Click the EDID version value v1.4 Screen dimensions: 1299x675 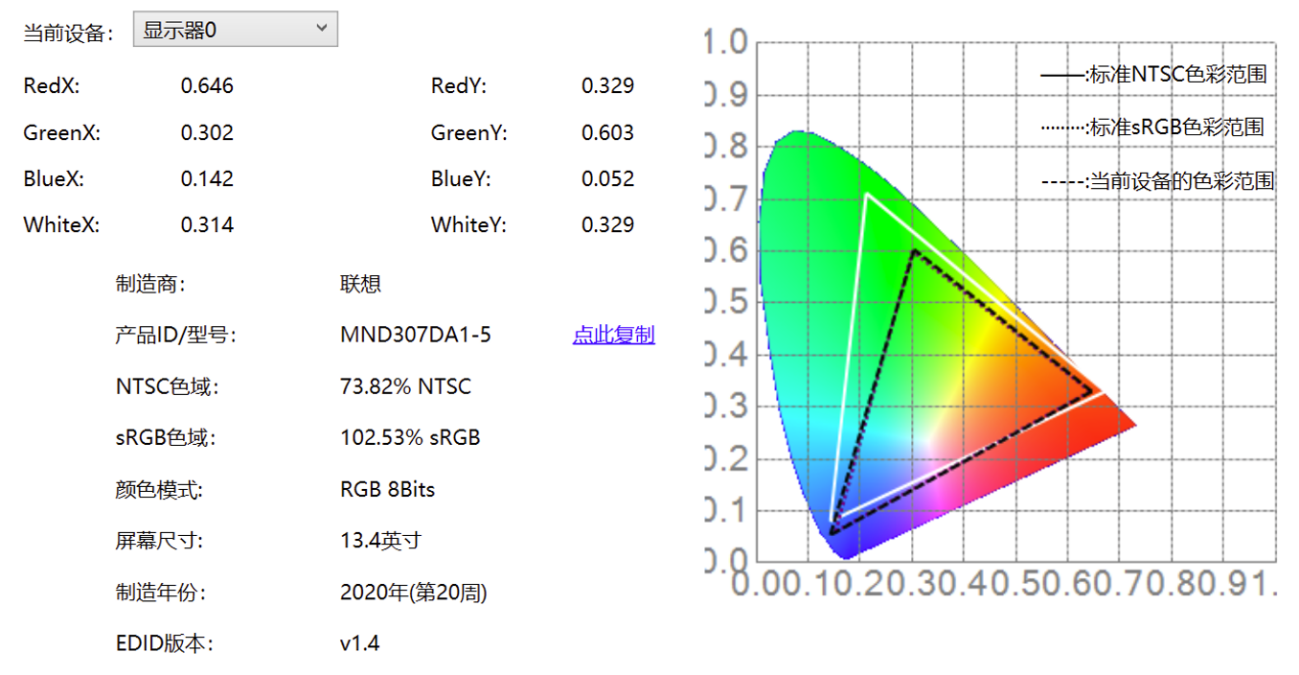point(360,643)
